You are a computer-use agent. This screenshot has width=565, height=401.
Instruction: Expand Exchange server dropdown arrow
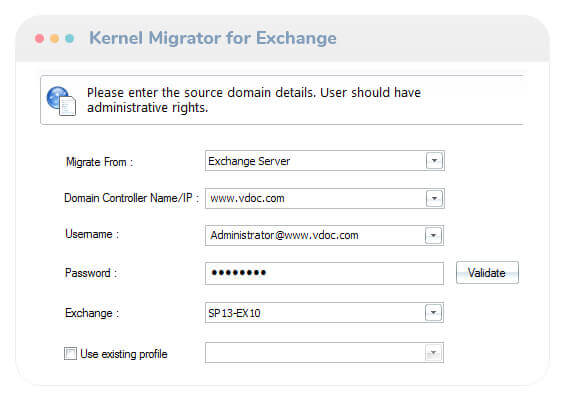click(433, 313)
